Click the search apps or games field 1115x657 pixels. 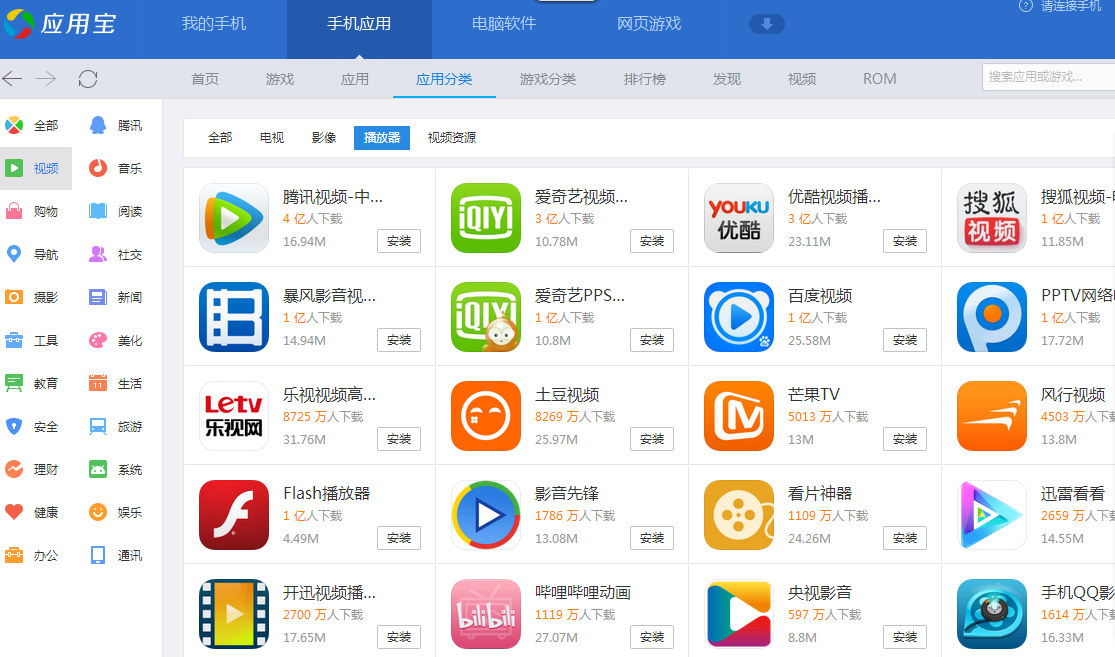(1048, 77)
